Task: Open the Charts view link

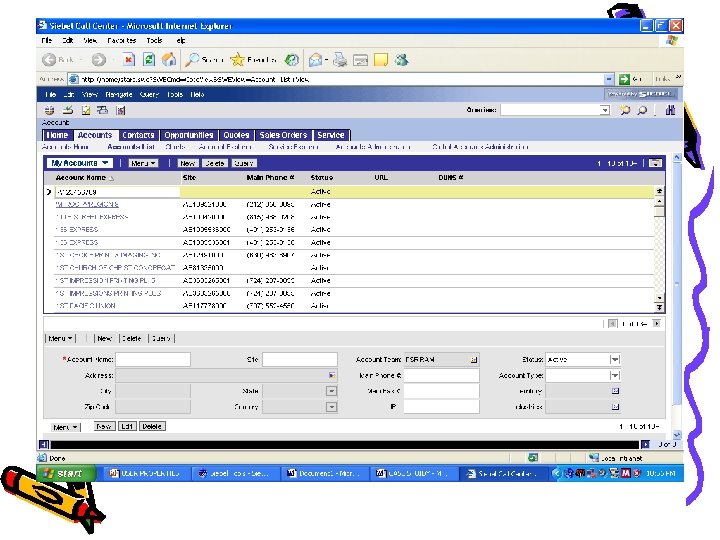Action: click(x=175, y=147)
